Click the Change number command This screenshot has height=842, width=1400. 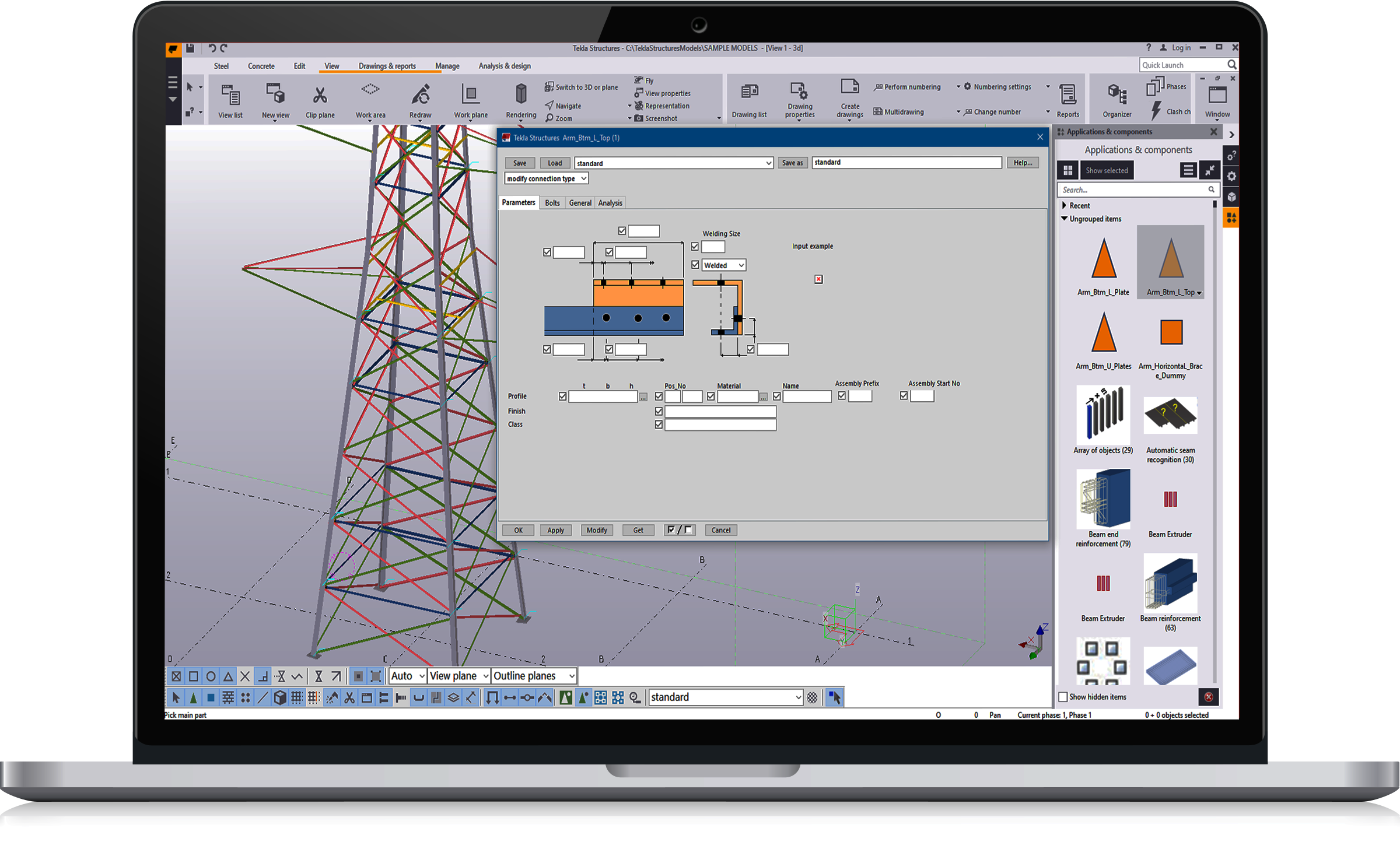992,112
